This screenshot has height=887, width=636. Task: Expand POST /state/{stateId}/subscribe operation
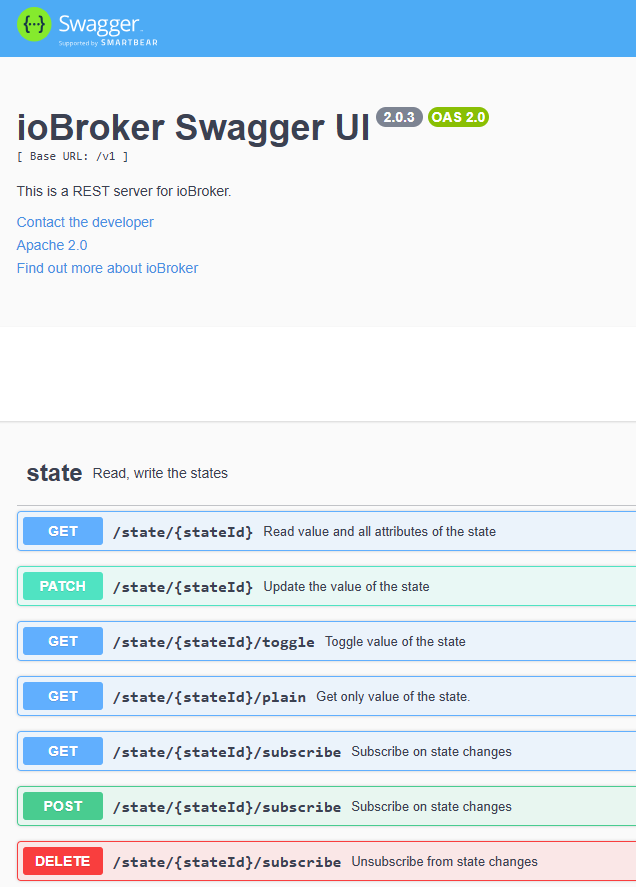[x=326, y=806]
